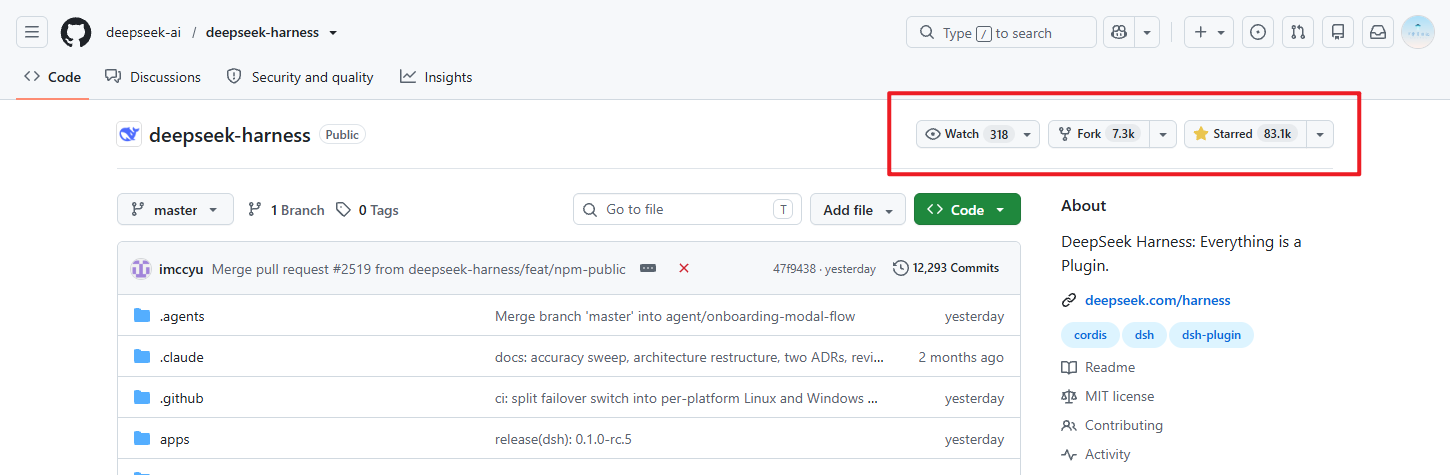The image size is (1450, 475).
Task: Open 'Merge branch master into agent/onboarding-modal-flow' commit
Action: pos(675,316)
